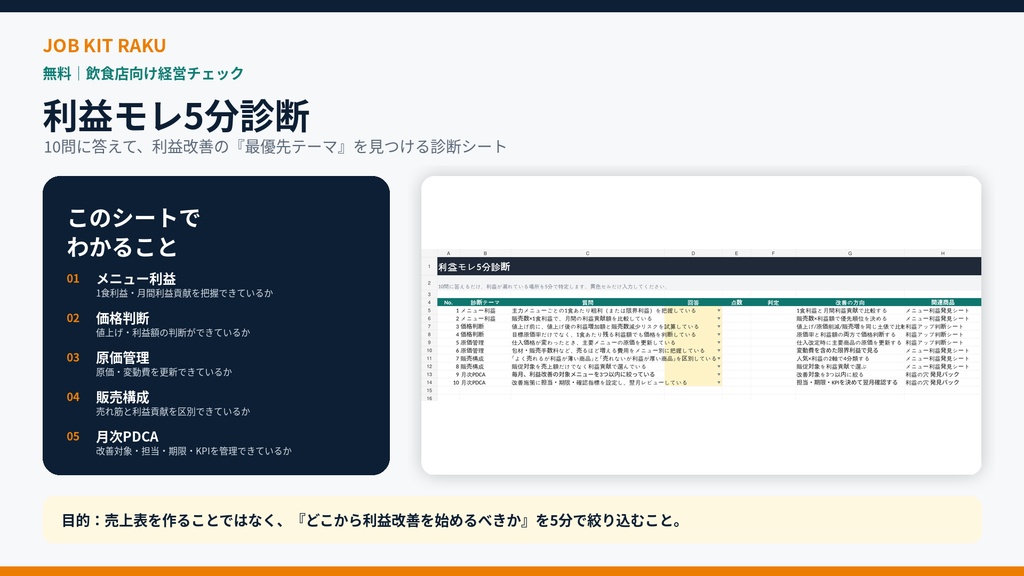
Task: Select the instruction text in spreadsheet row 2
Action: point(552,286)
